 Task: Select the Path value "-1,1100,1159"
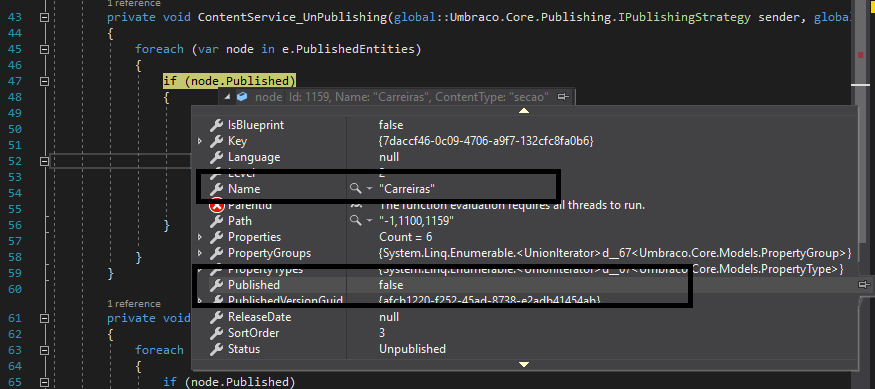coord(416,221)
